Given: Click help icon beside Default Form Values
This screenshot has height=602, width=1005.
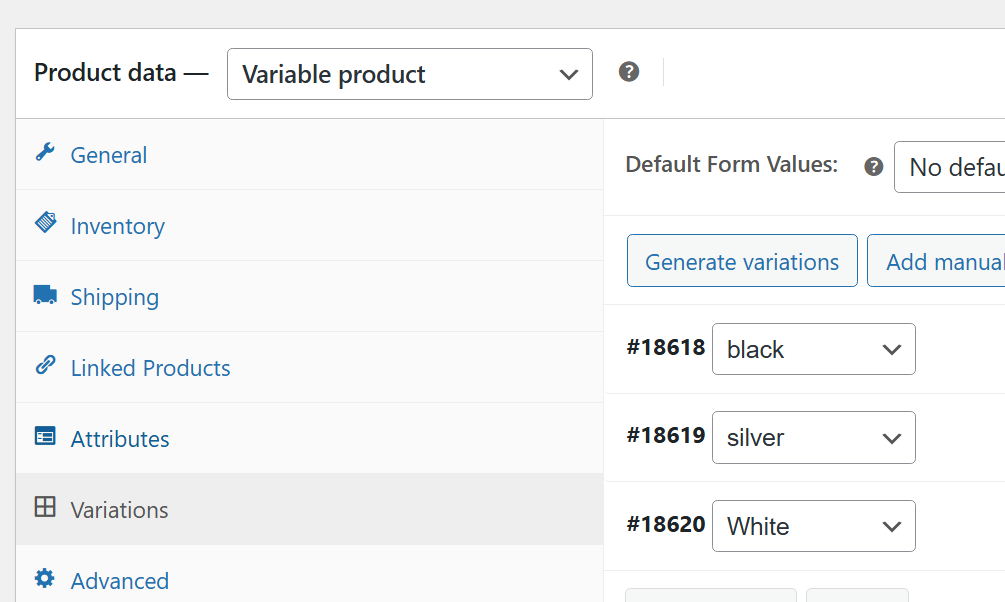Looking at the screenshot, I should pos(874,166).
